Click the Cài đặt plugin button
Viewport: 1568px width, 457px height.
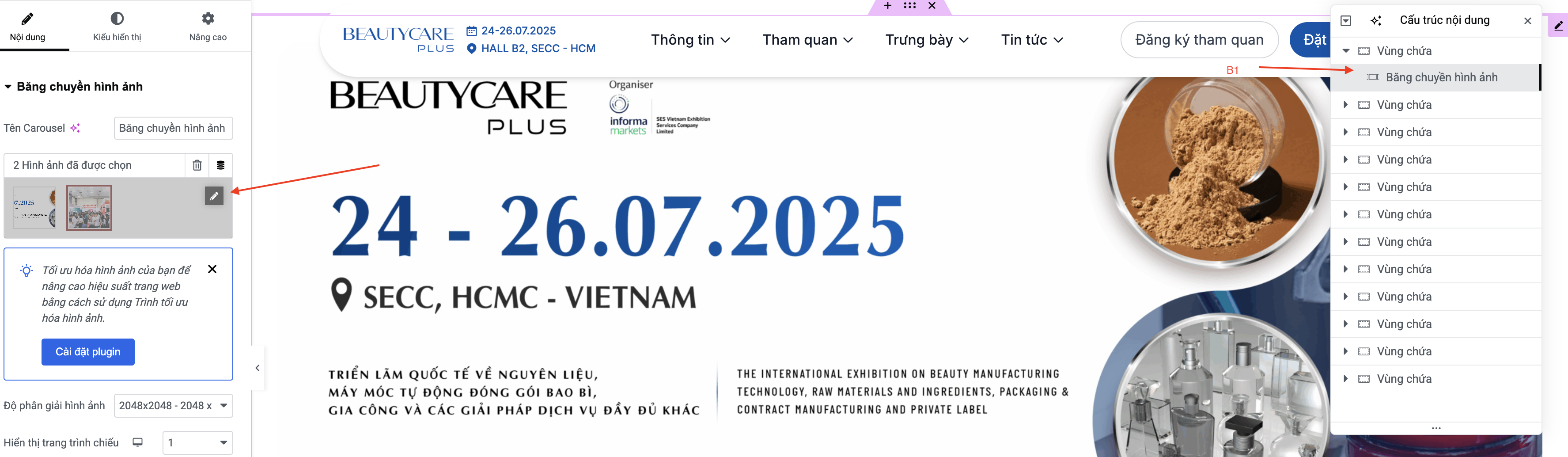87,352
